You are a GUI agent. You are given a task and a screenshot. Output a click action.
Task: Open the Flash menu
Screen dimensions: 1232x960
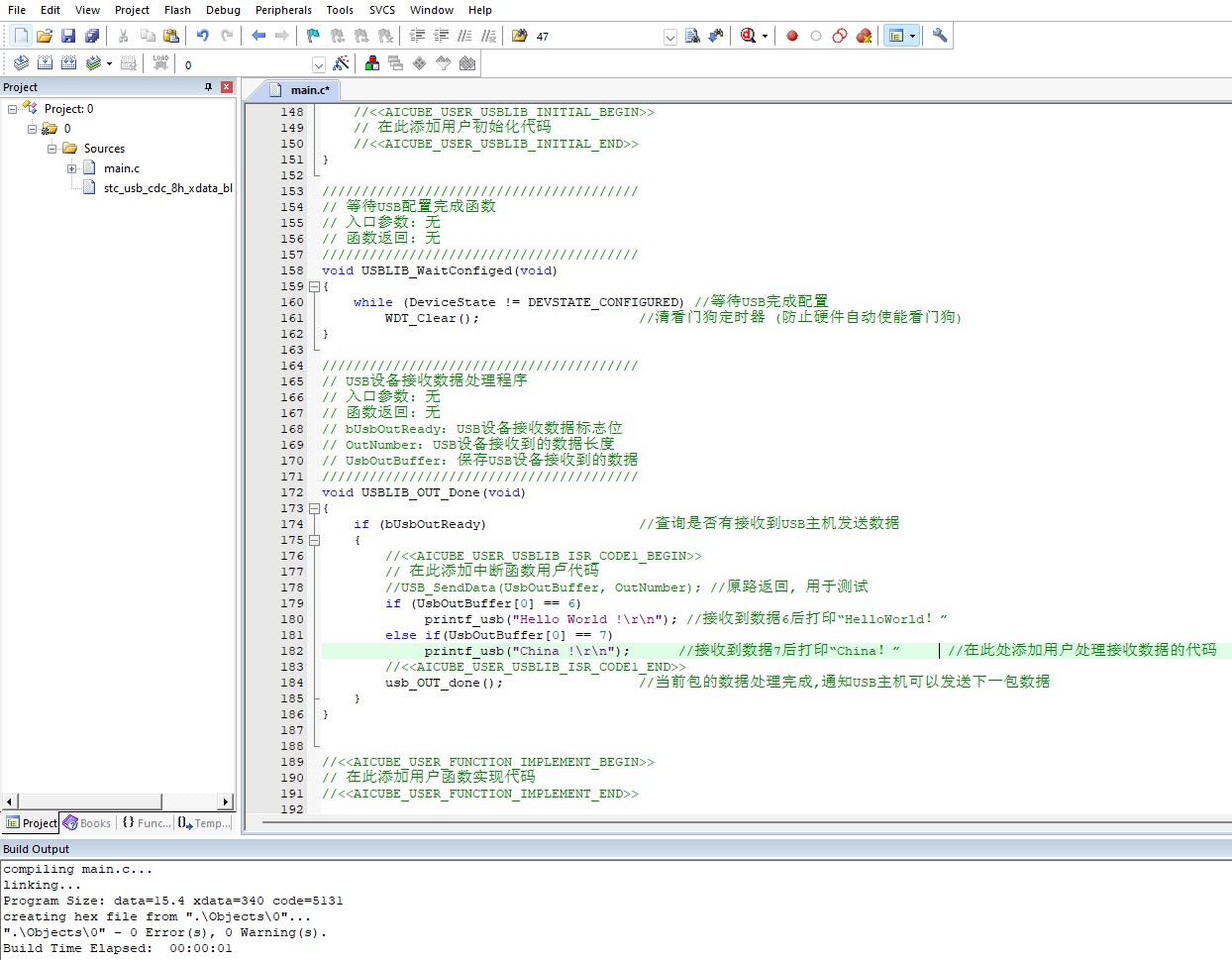tap(177, 10)
